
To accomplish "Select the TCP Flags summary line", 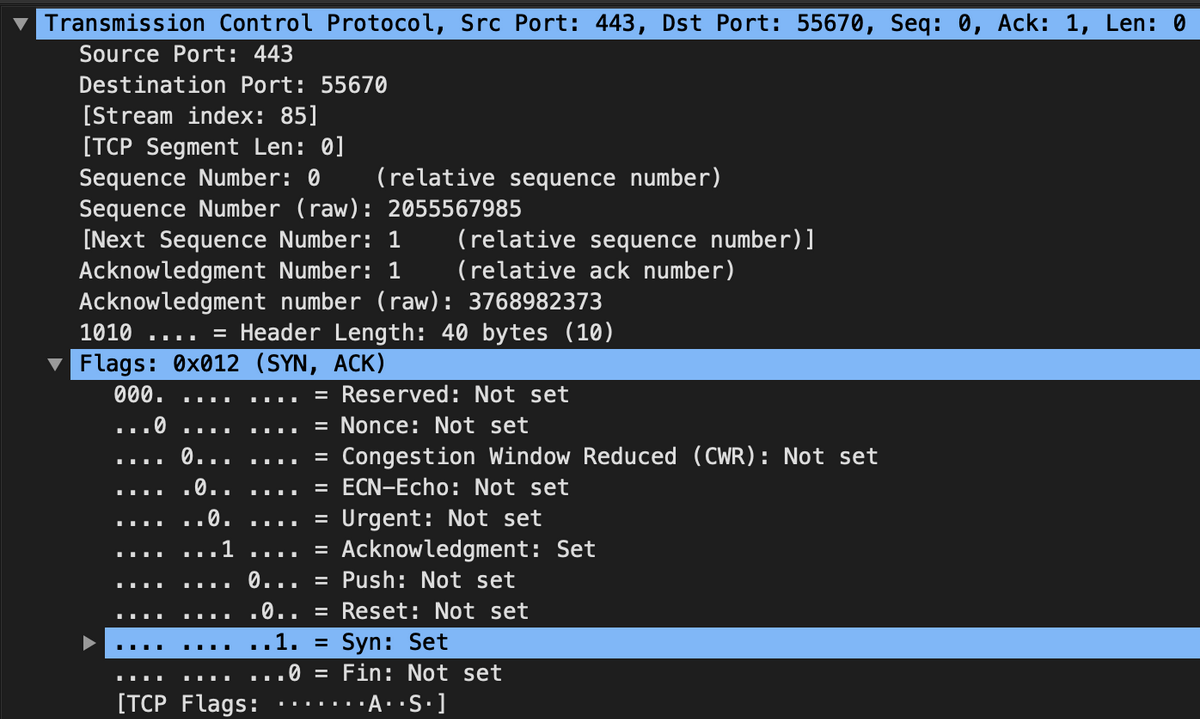I will pos(282,704).
